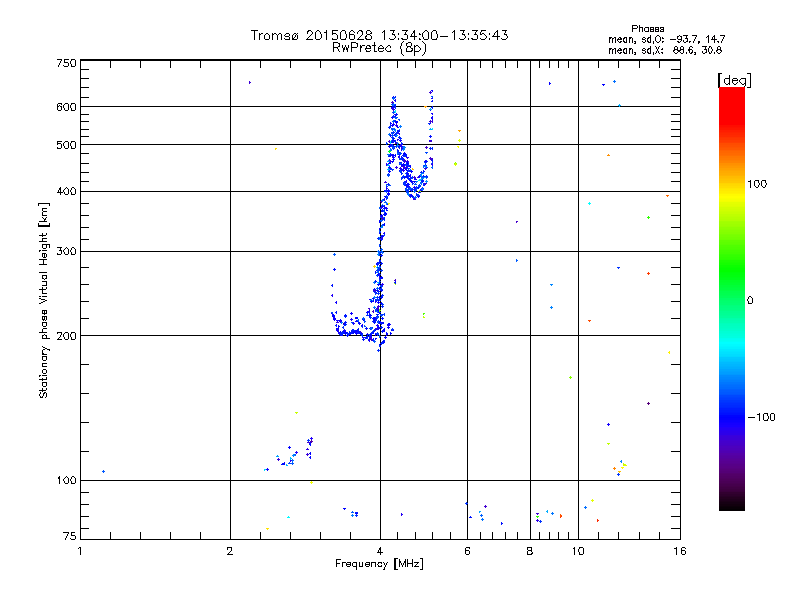800x600 pixels.
Task: Click the blue E-layer points near 3 MHz
Action: (x=309, y=448)
